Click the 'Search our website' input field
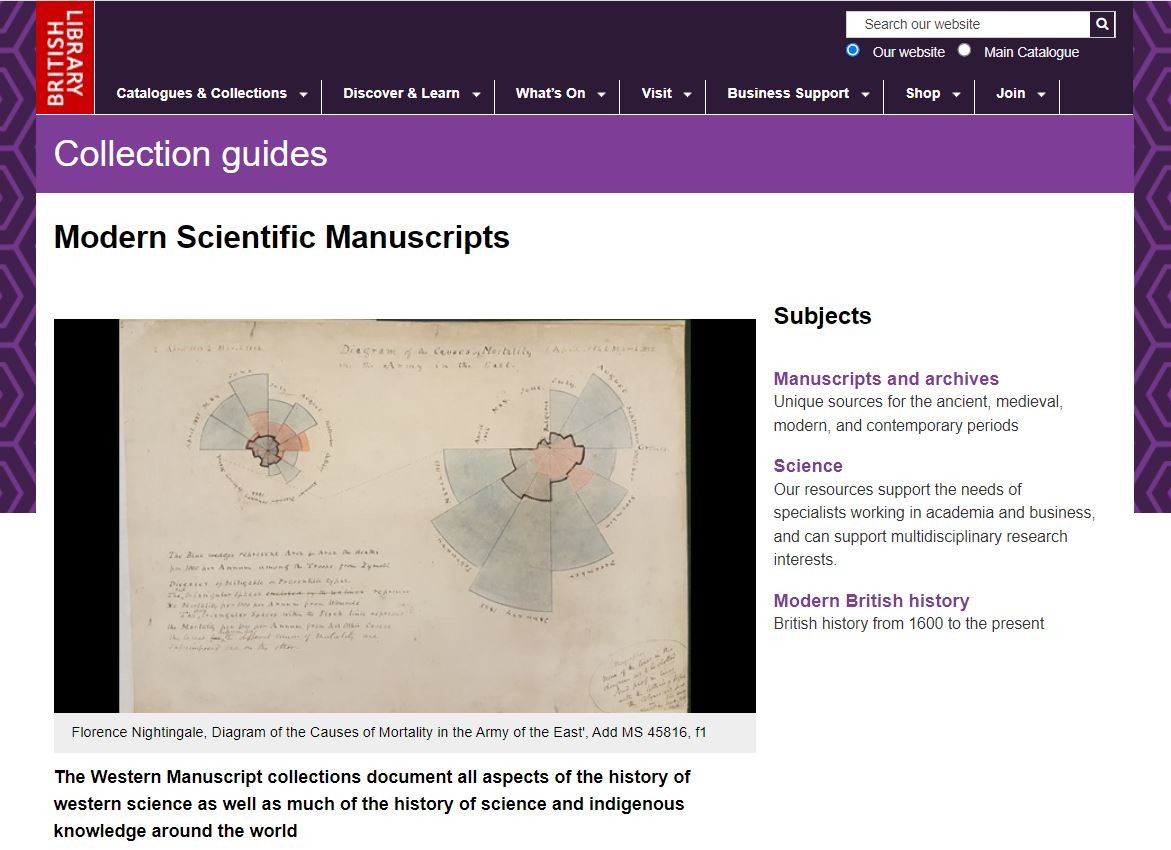 [967, 24]
